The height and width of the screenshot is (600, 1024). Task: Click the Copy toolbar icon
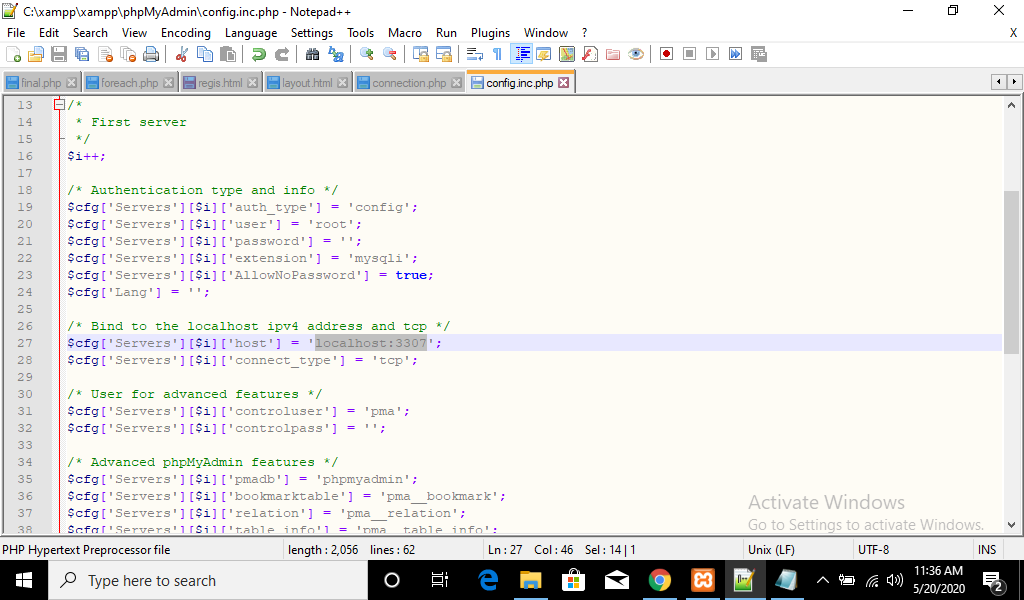click(204, 54)
